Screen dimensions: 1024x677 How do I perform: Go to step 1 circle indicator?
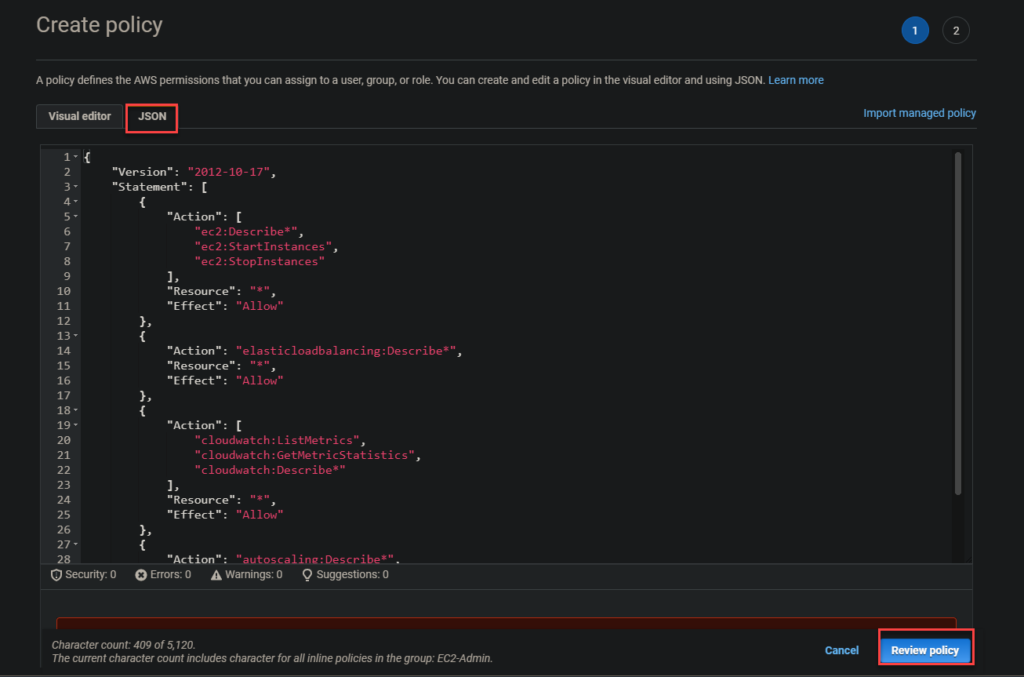914,30
